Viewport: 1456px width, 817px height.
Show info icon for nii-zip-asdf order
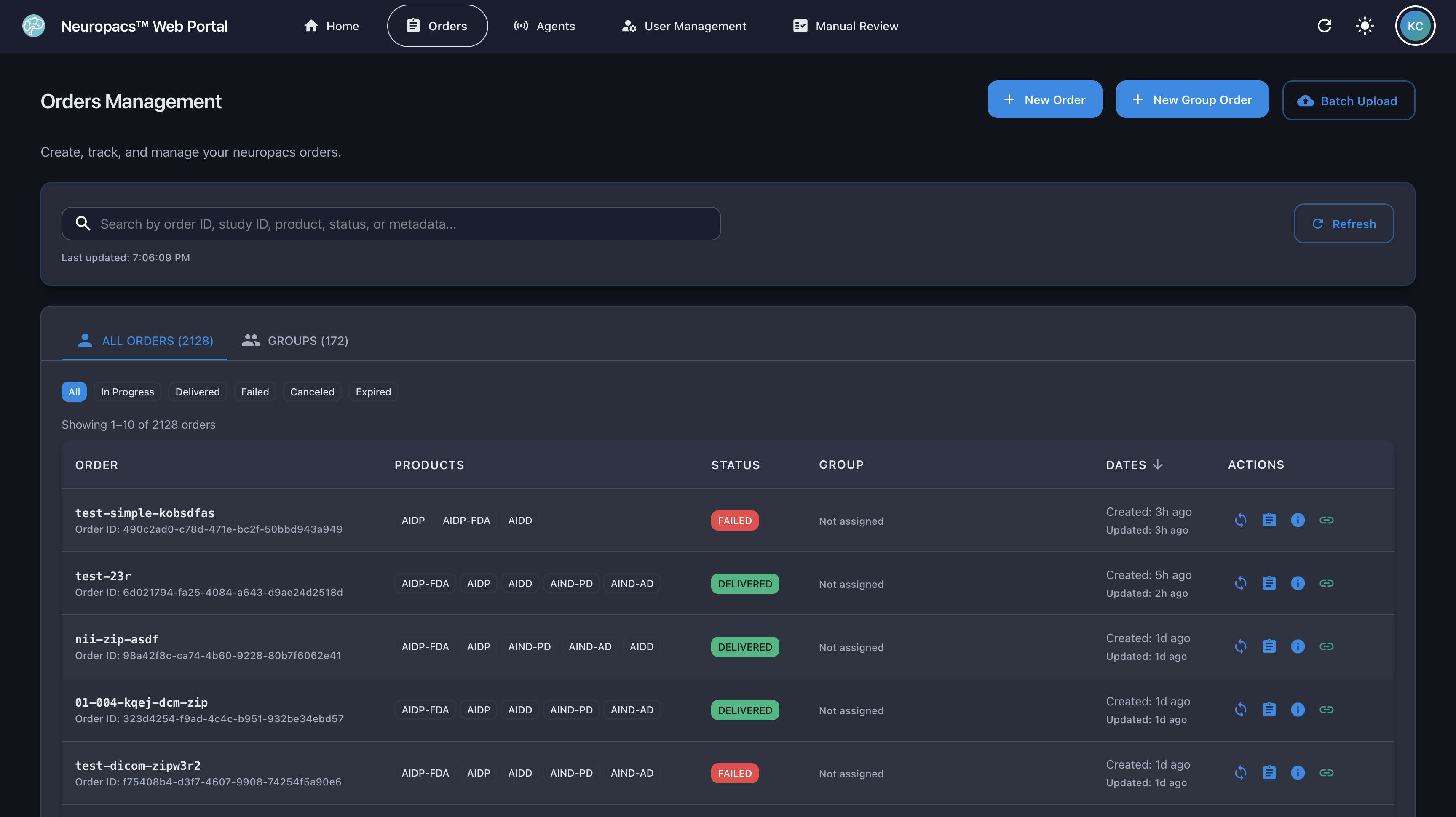click(1298, 646)
